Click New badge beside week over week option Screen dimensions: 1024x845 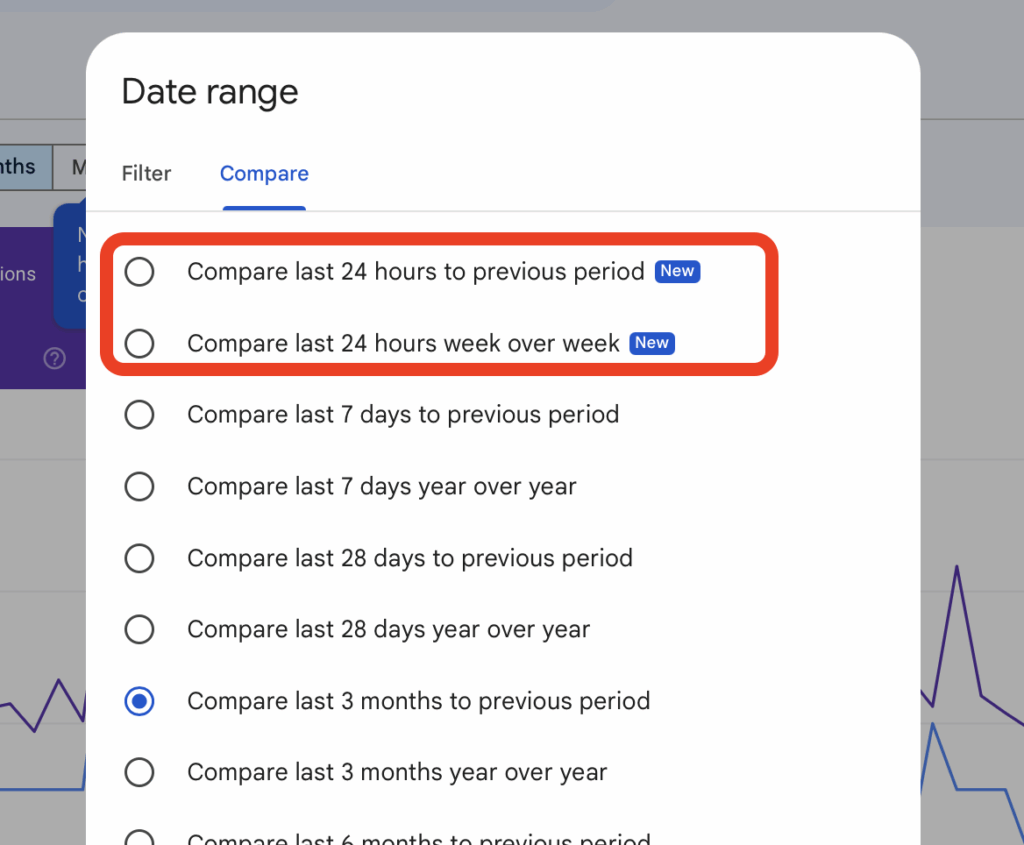click(652, 343)
